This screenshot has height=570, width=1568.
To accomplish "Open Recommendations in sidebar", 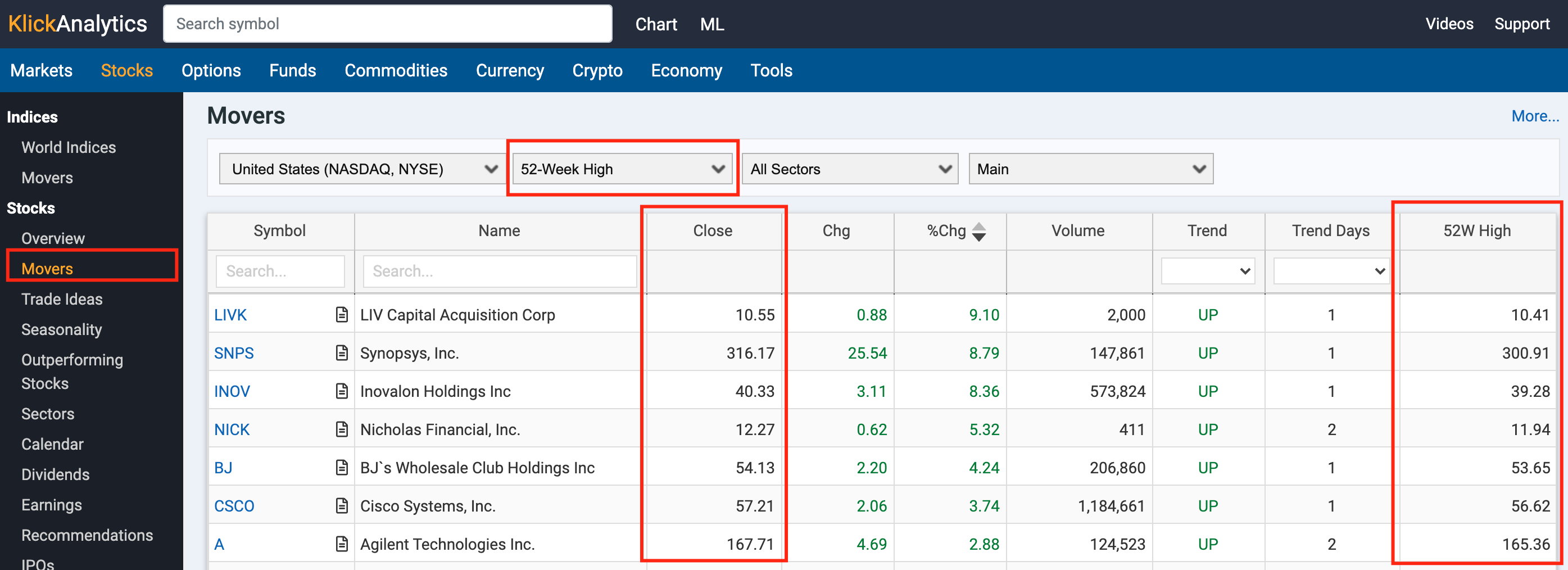I will click(x=87, y=536).
